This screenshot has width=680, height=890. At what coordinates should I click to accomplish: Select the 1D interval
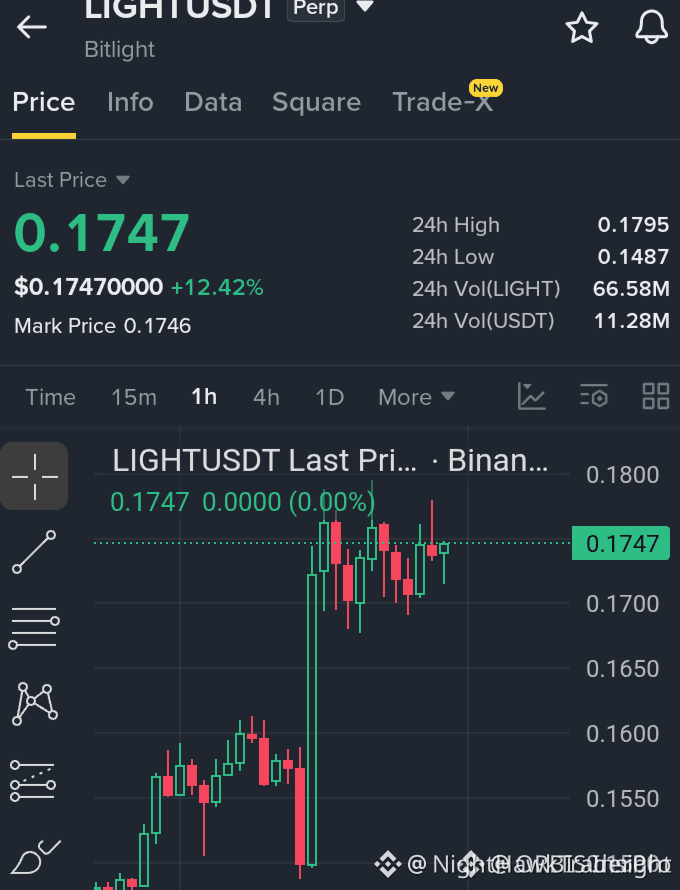tap(330, 397)
